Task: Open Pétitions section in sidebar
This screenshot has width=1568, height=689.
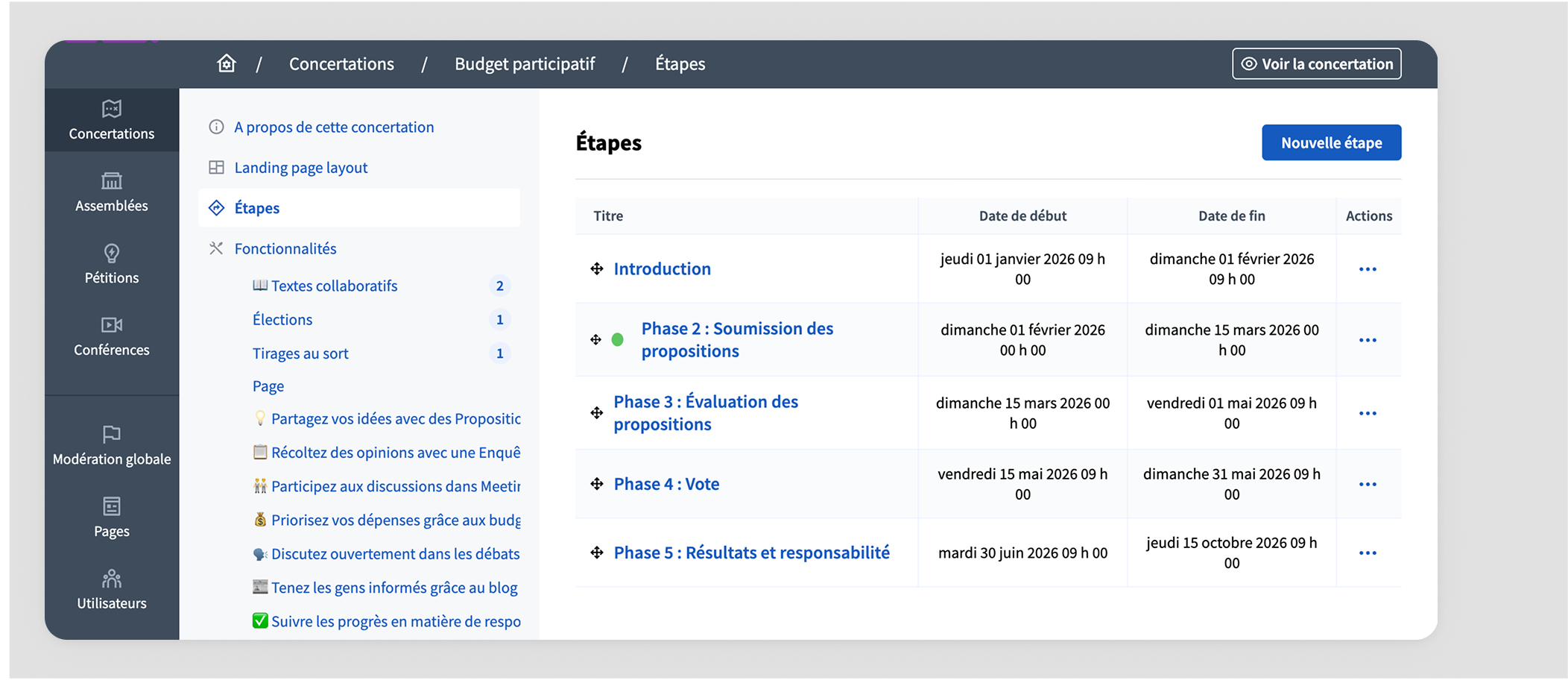Action: point(112,265)
